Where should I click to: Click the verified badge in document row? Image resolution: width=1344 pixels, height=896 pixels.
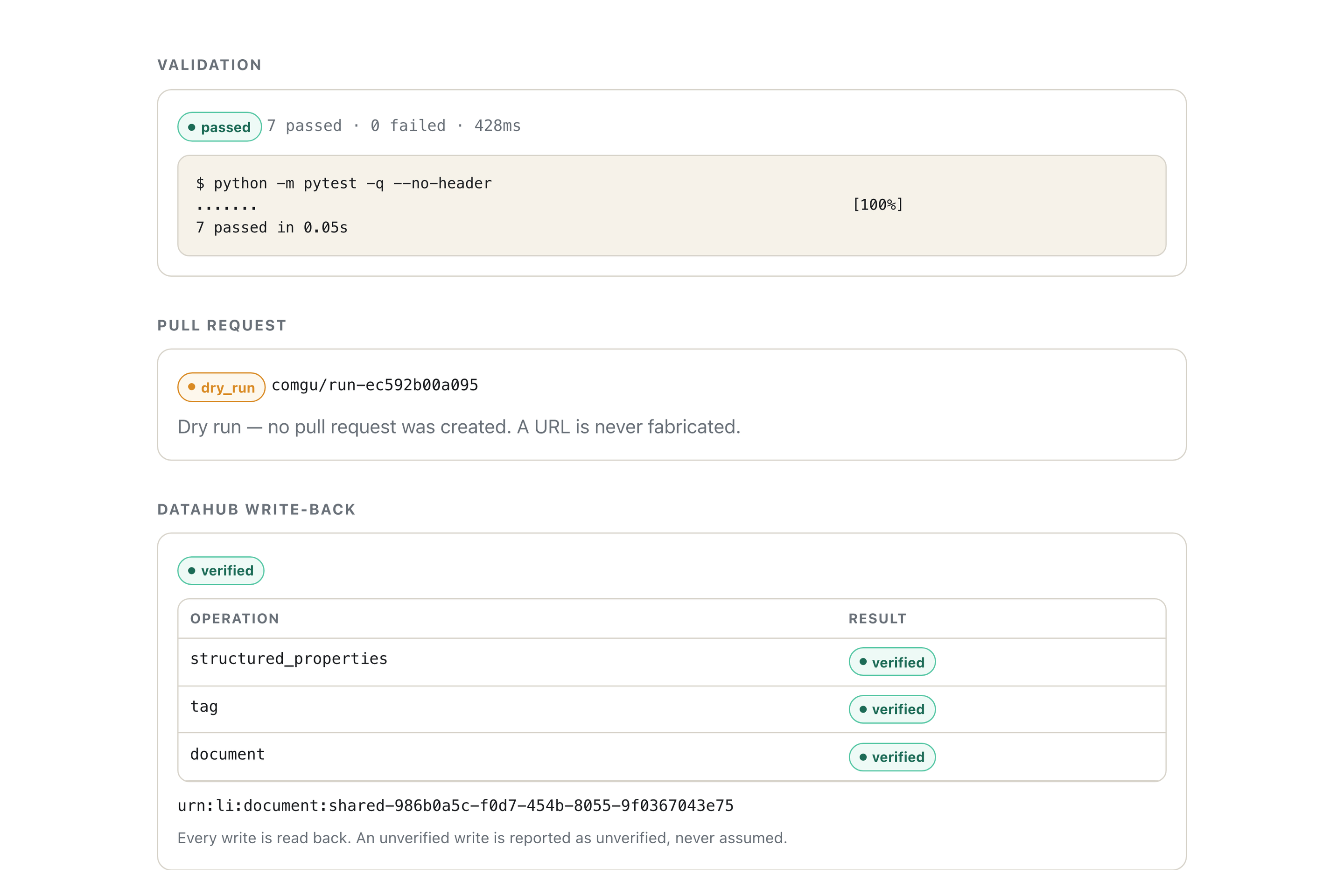pos(892,757)
